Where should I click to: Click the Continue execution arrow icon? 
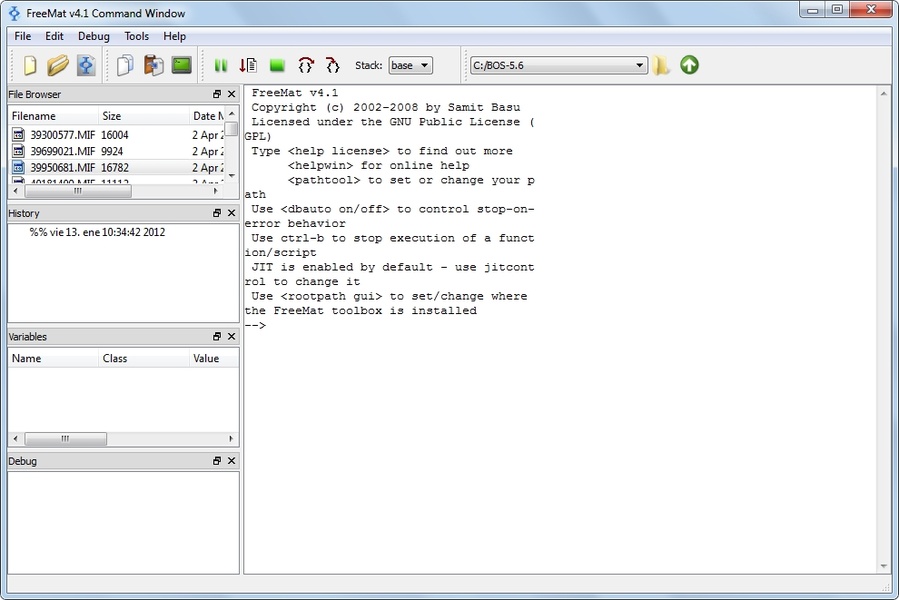coord(248,65)
